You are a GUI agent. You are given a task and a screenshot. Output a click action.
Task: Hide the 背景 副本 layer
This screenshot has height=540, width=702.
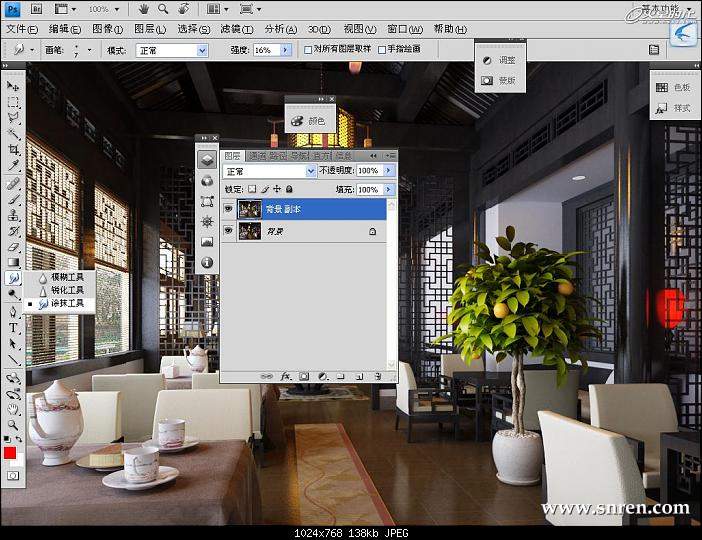click(229, 209)
